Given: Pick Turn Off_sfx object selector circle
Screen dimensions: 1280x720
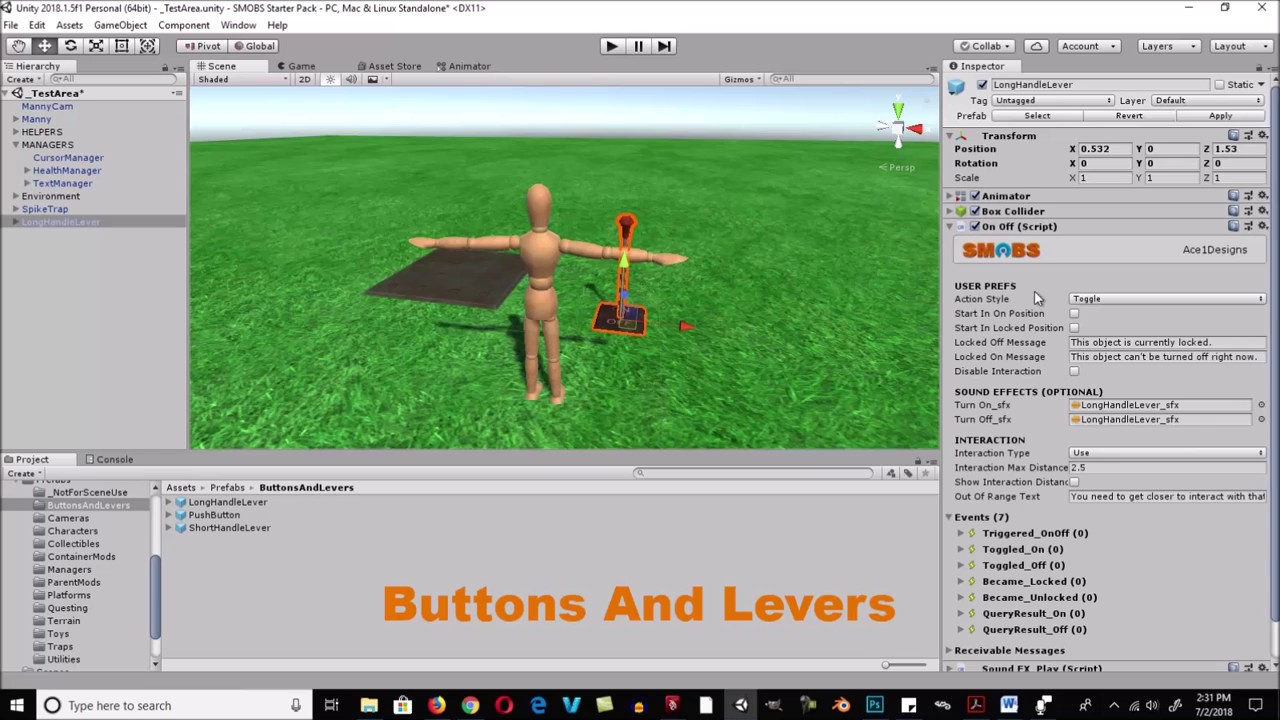Looking at the screenshot, I should (x=1261, y=419).
